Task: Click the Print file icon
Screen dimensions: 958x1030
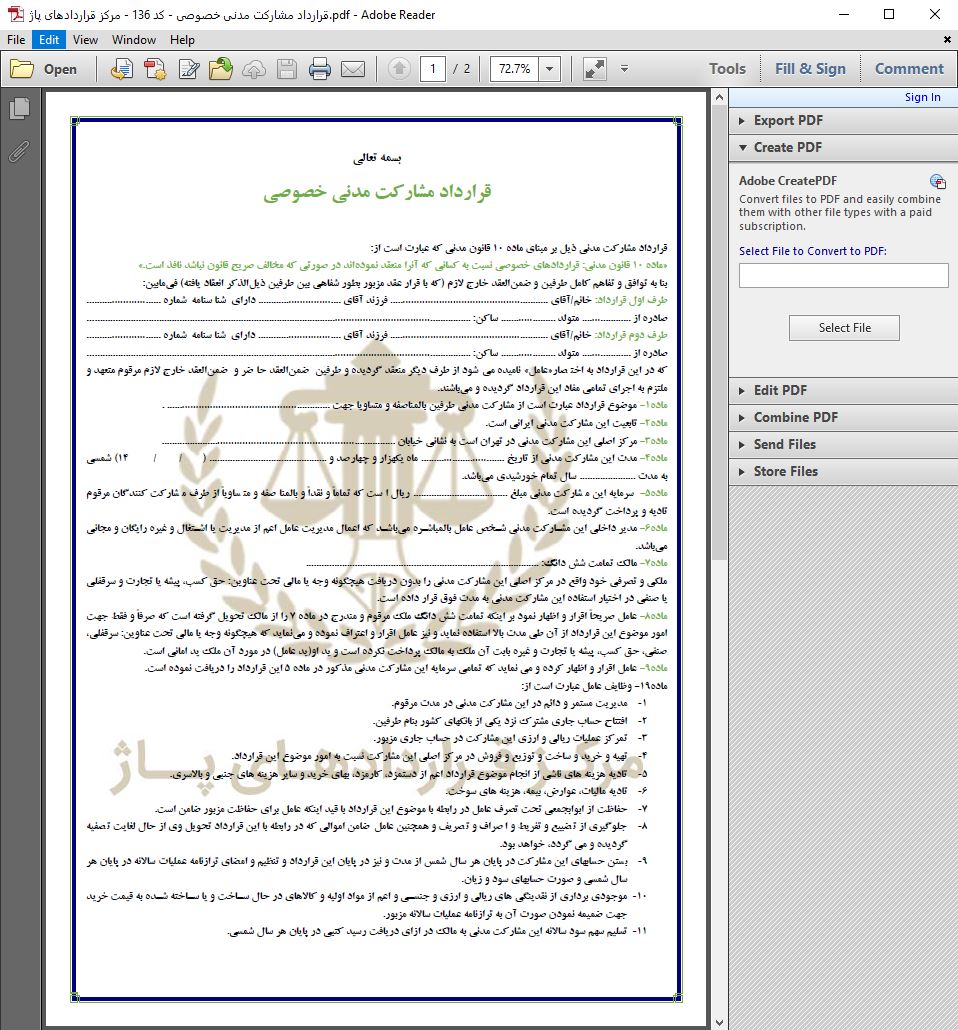Action: pos(320,69)
